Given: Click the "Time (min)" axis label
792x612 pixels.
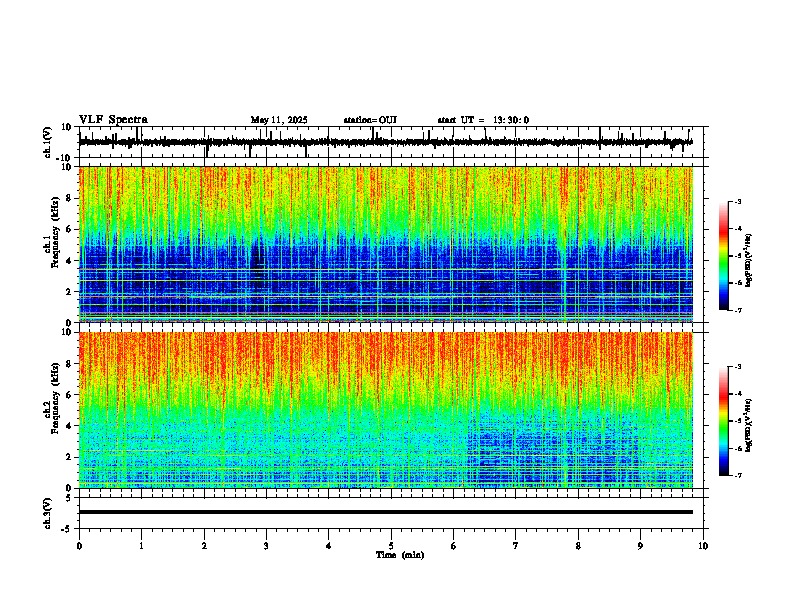Looking at the screenshot, I should tap(400, 555).
